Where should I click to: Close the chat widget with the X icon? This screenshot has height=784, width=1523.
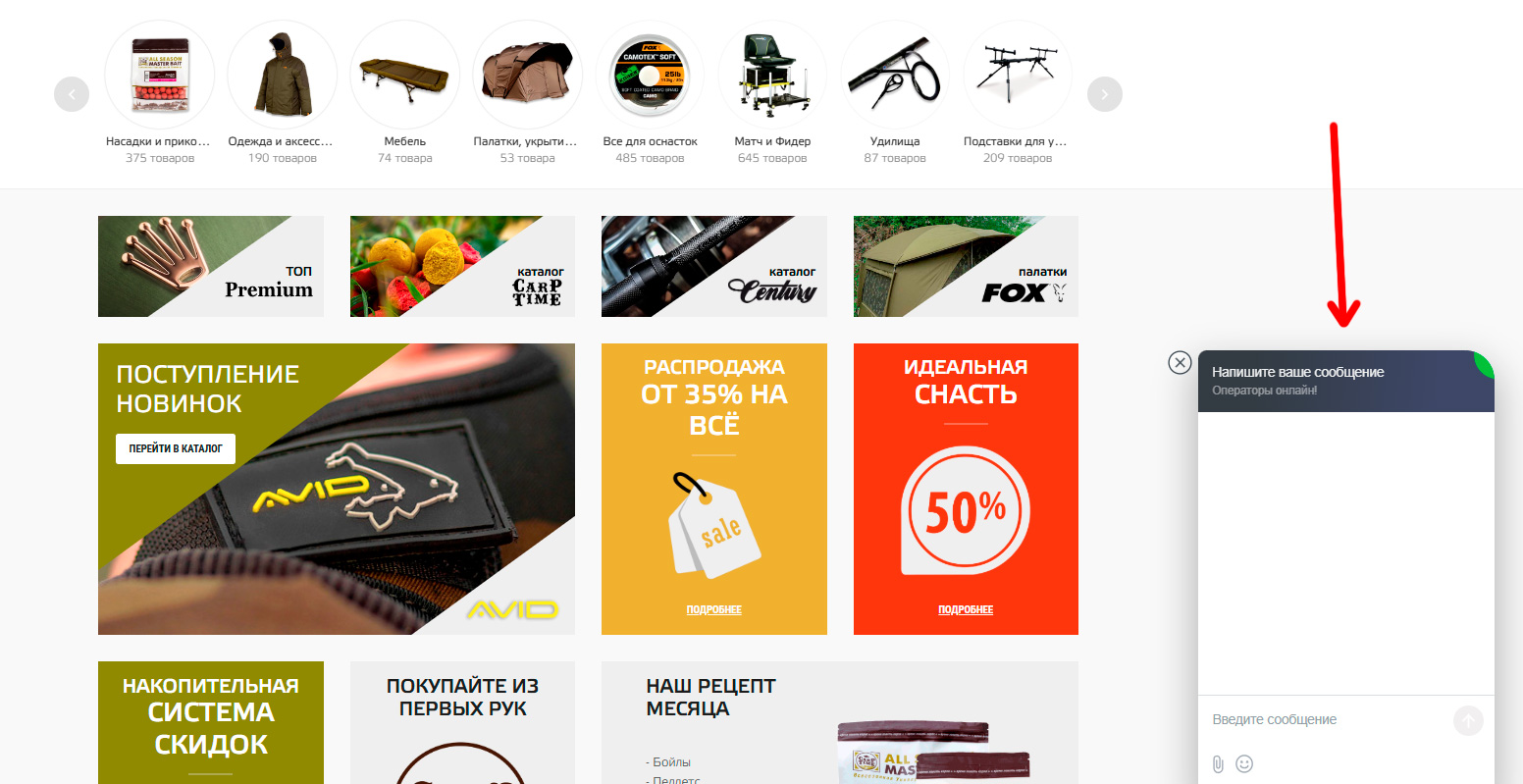(x=1180, y=362)
